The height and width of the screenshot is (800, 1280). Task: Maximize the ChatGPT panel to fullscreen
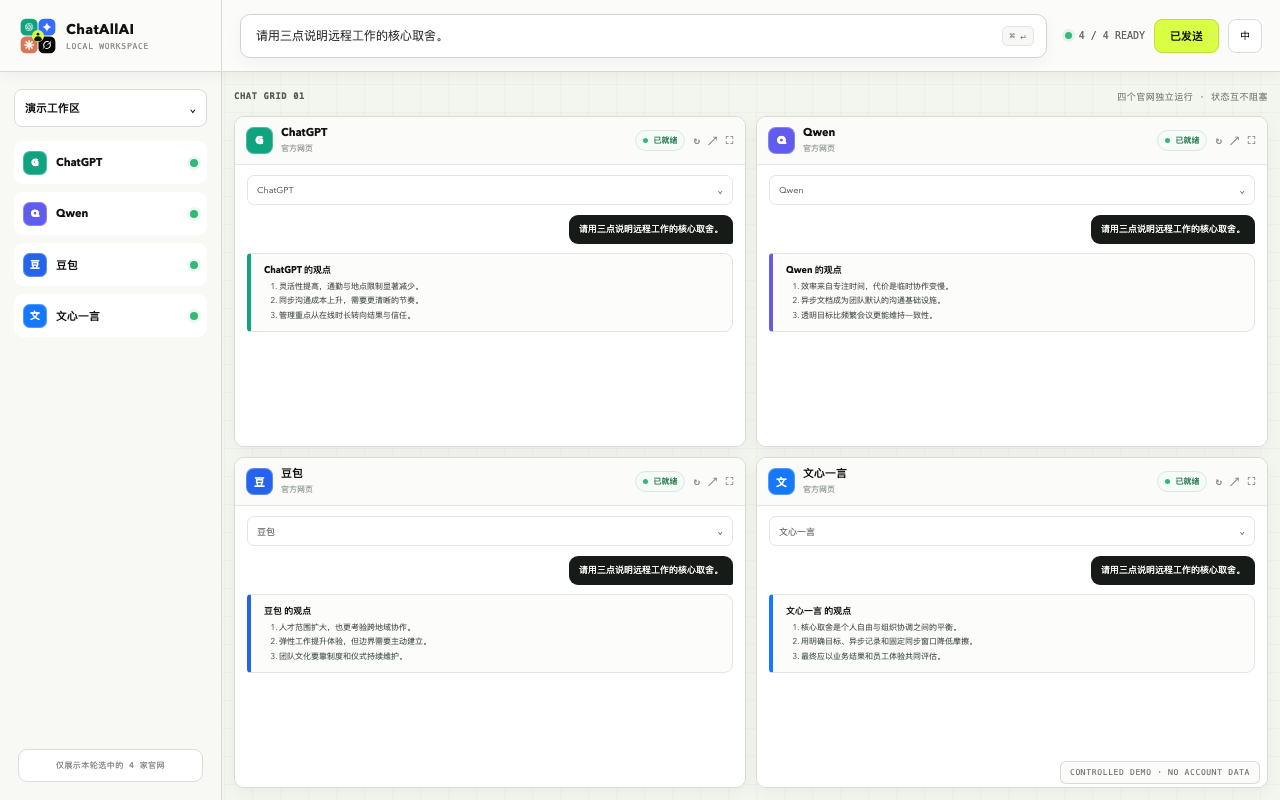(729, 141)
